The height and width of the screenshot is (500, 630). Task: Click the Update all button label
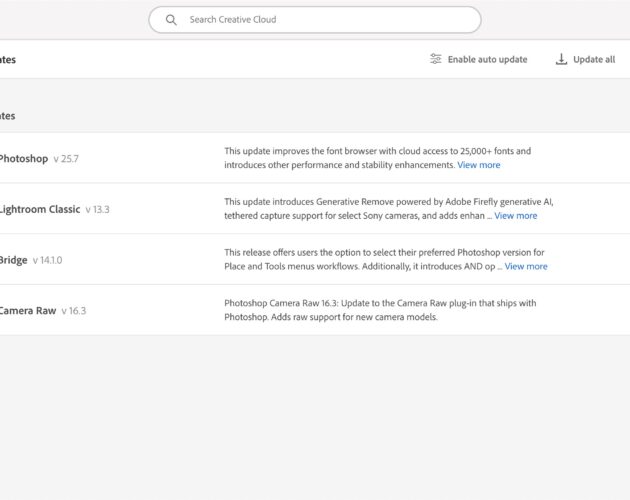594,59
